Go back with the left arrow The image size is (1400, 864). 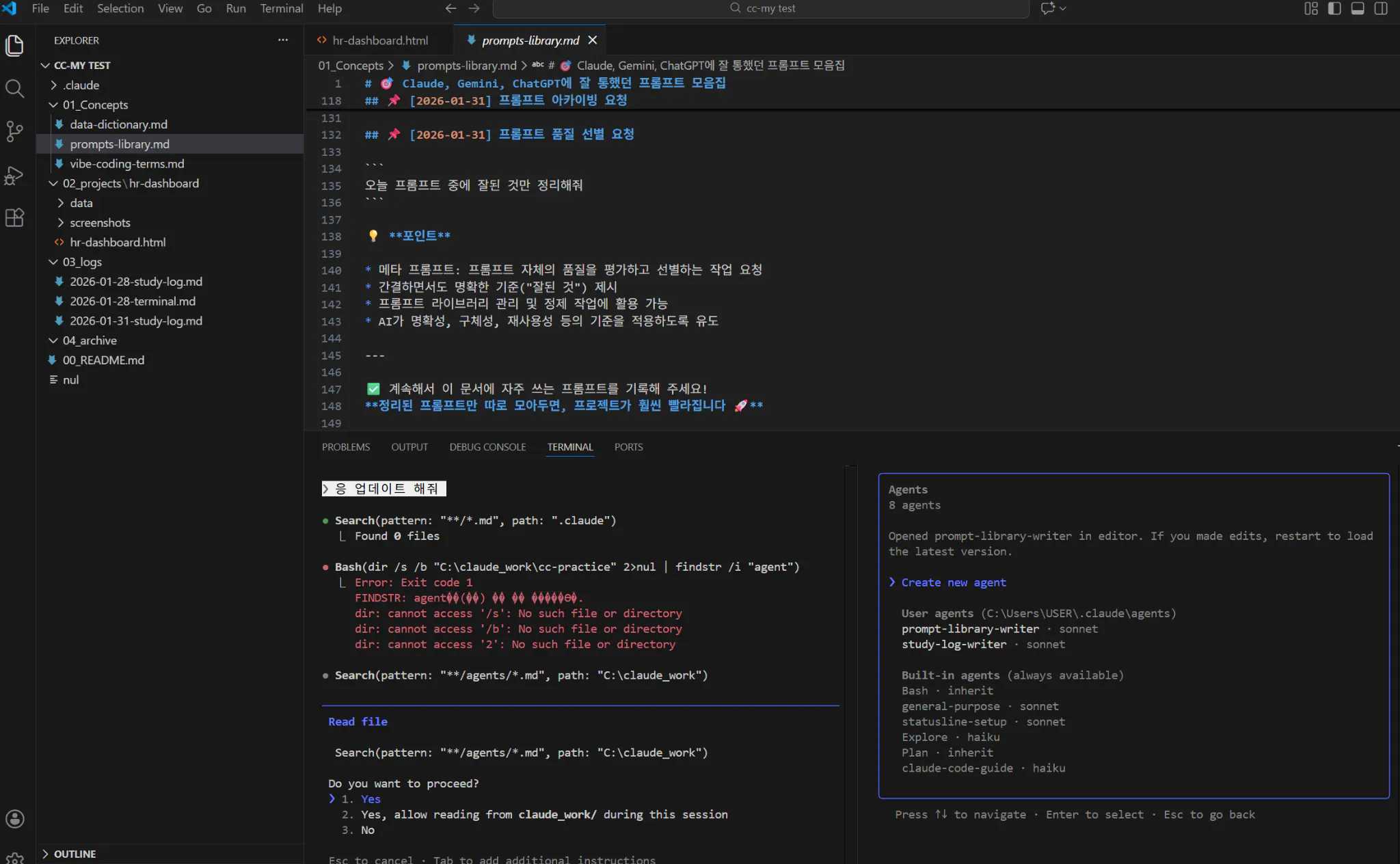(x=450, y=8)
